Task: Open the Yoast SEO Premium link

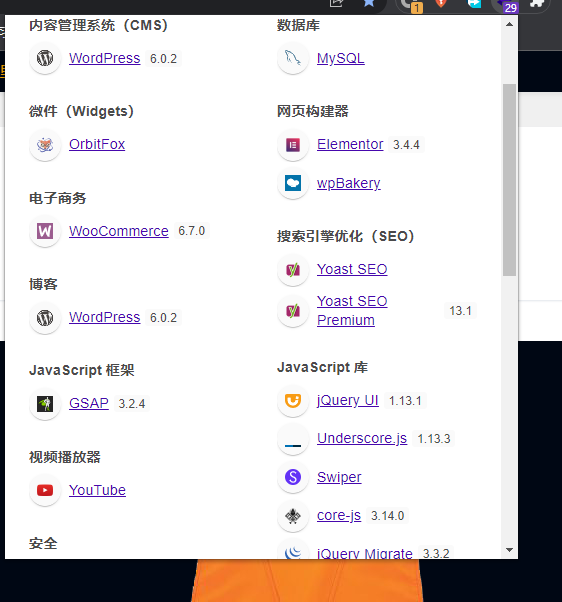Action: pyautogui.click(x=352, y=311)
